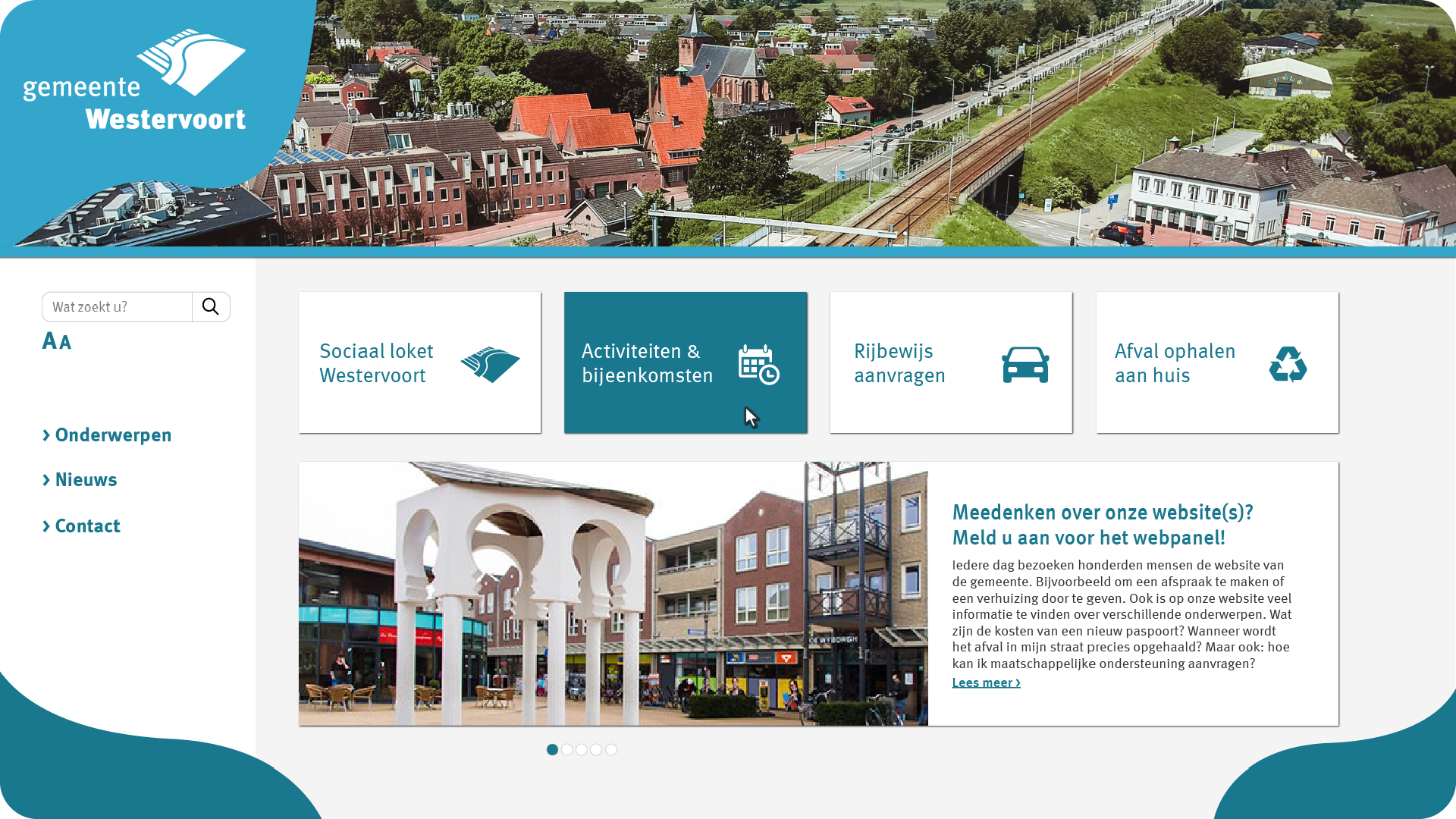Open Afval ophalen aan huis tile

1174,363
